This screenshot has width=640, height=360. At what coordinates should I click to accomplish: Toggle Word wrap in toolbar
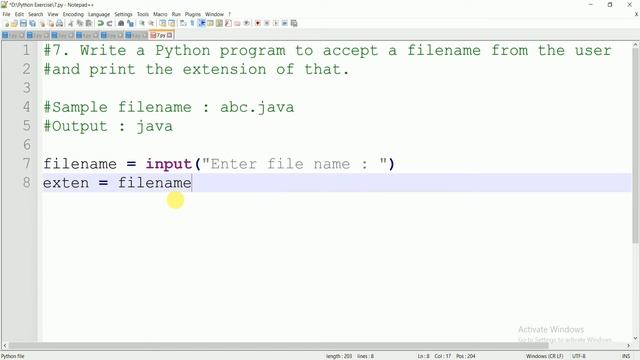183,23
